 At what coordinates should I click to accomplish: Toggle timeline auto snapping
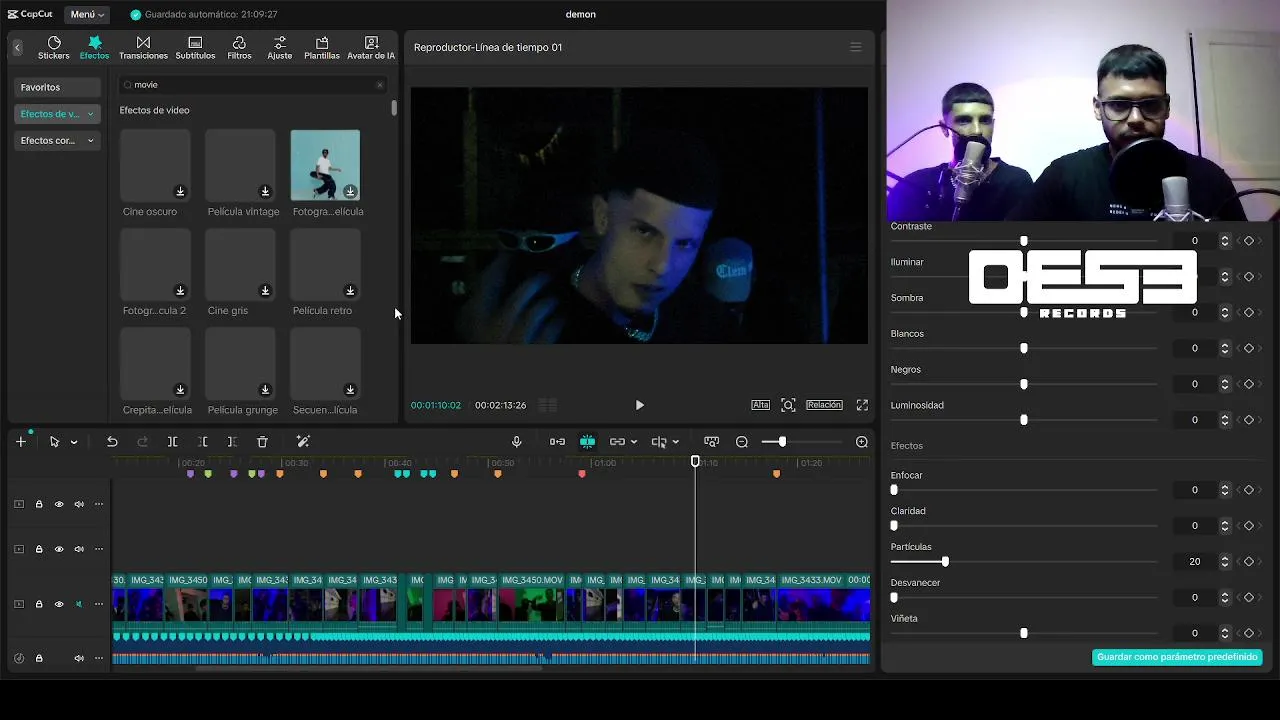587,442
